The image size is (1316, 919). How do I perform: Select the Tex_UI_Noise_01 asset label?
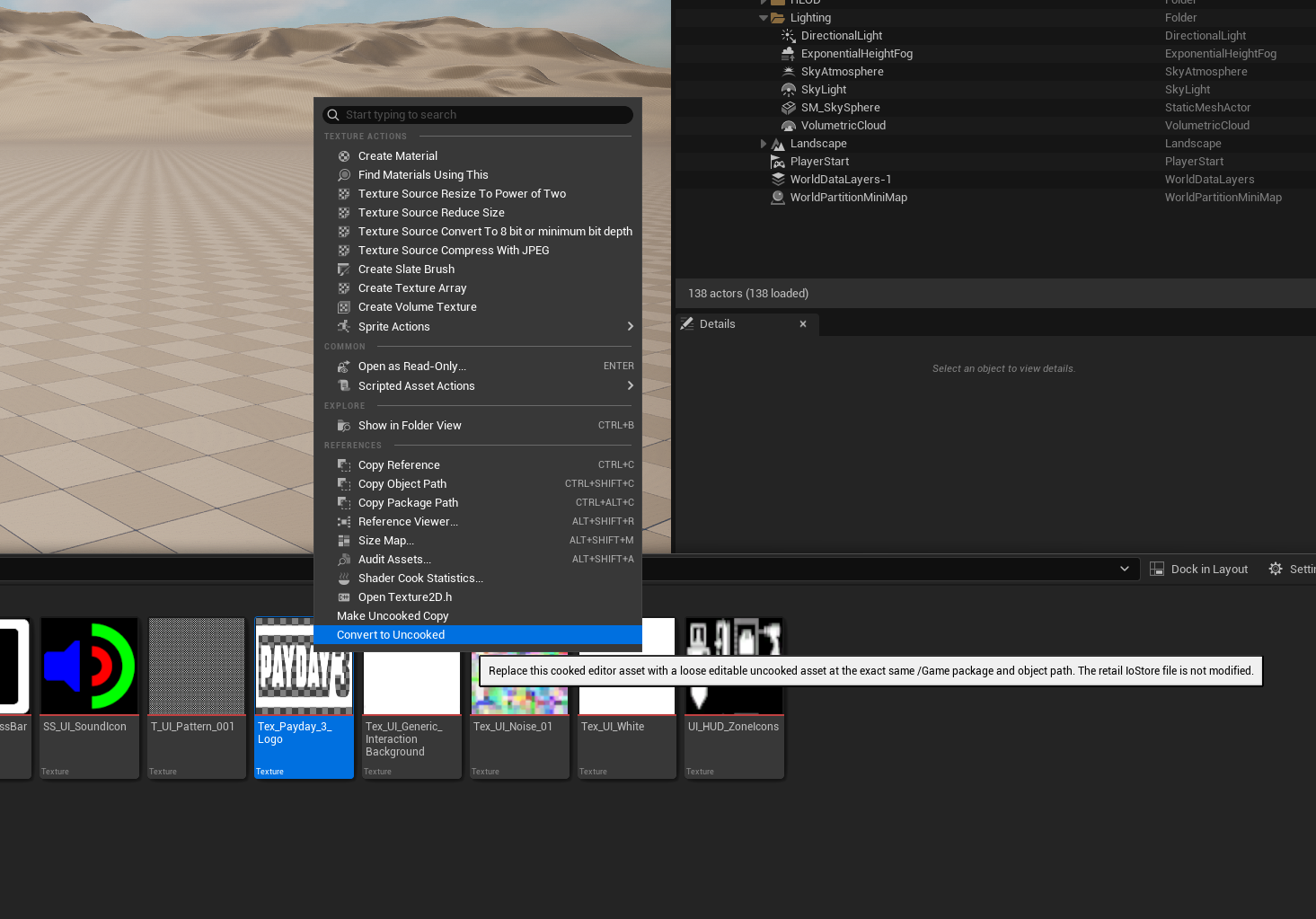coord(513,727)
